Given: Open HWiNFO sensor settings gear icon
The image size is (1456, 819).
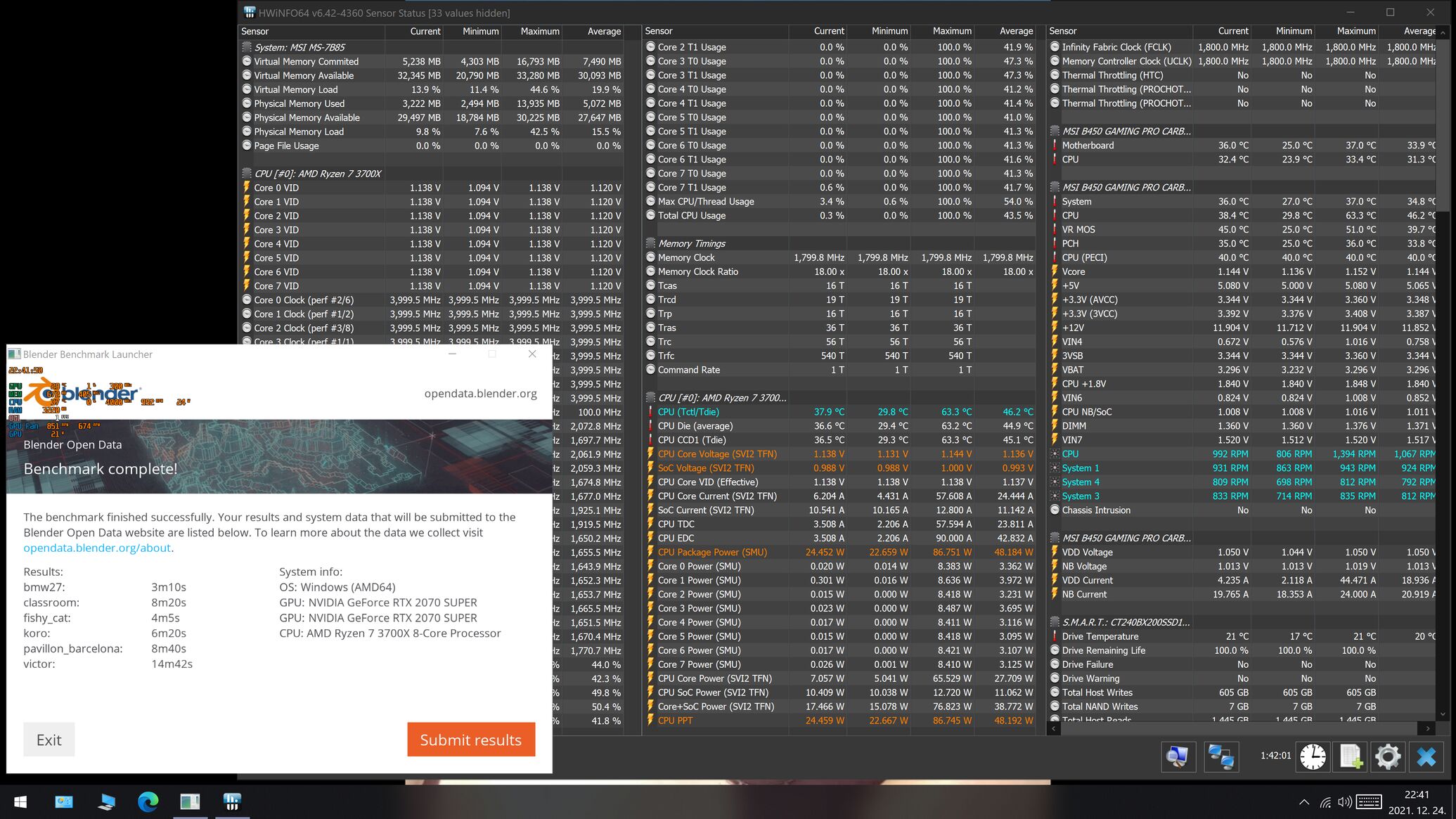Looking at the screenshot, I should pyautogui.click(x=1388, y=756).
